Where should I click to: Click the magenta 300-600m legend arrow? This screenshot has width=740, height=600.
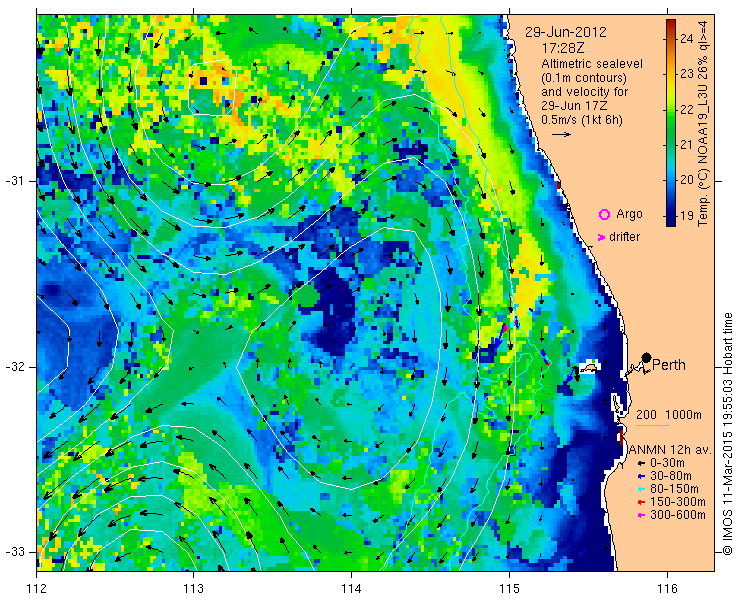641,515
